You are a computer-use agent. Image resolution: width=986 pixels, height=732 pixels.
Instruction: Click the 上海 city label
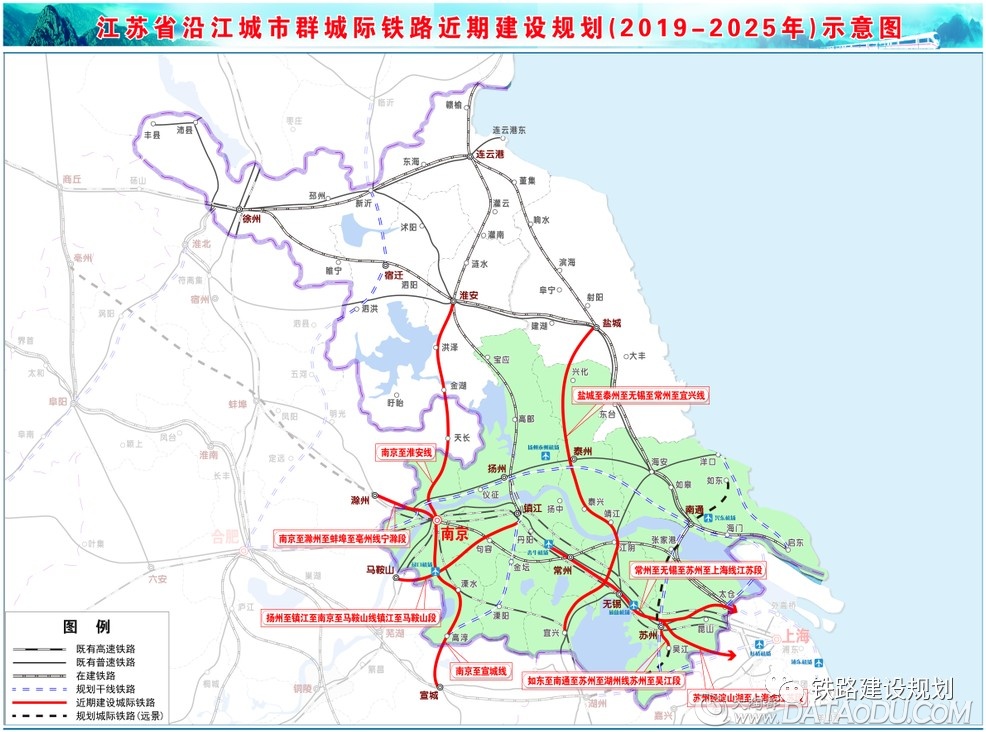coord(794,635)
